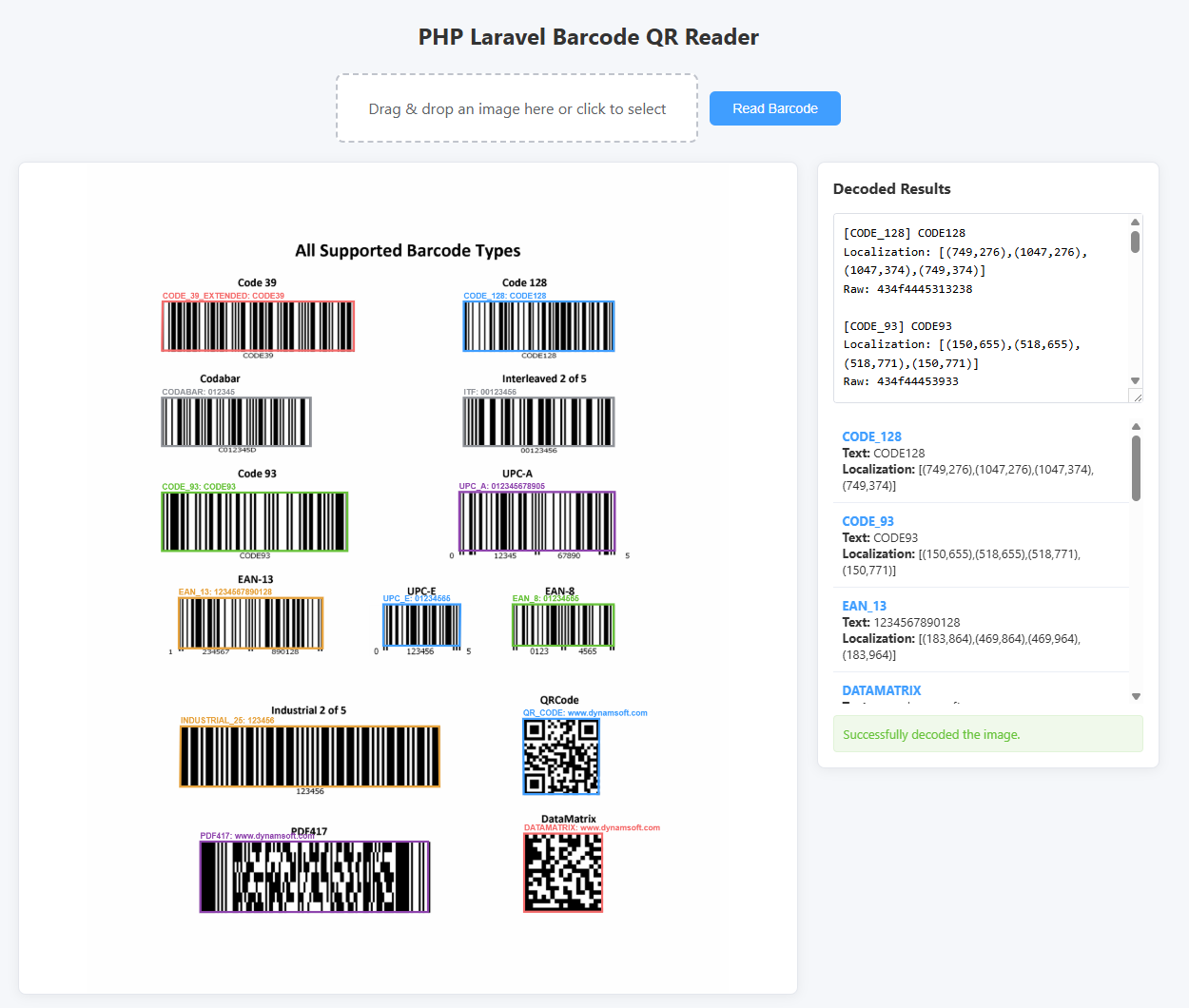Click the 'PHP Laravel Barcode QR Reader' title

tap(589, 37)
